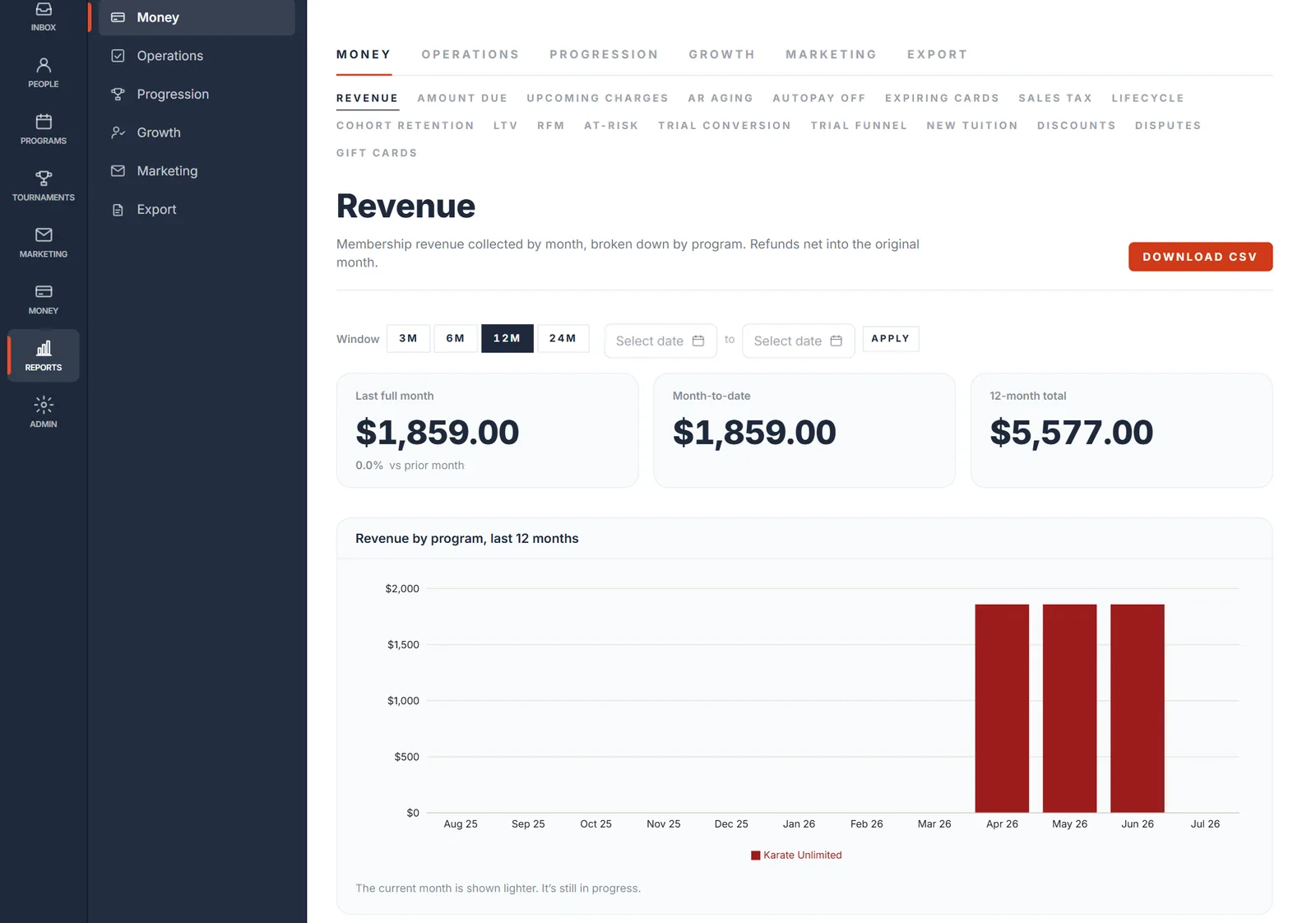This screenshot has width=1316, height=923.
Task: Toggle Karate Unlimited legend series
Action: tap(796, 856)
